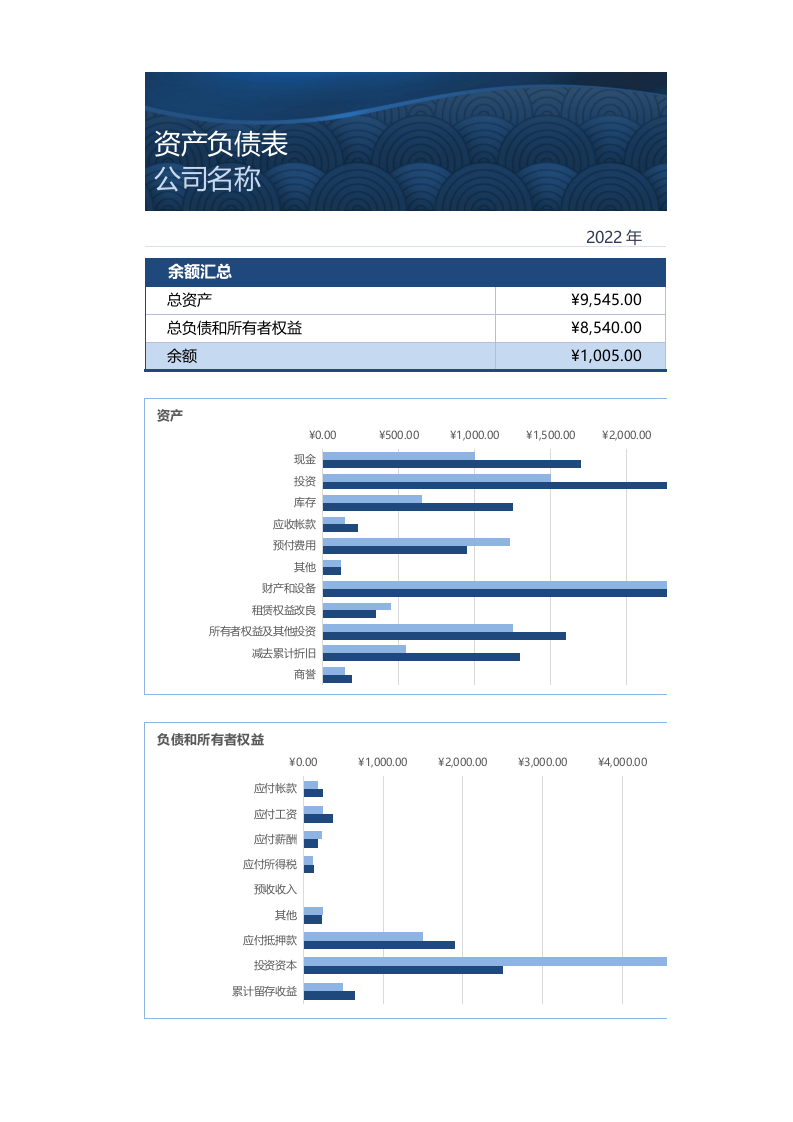Click the 负债和所有者权益 chart title
This screenshot has height=1122, width=793.
[x=210, y=740]
